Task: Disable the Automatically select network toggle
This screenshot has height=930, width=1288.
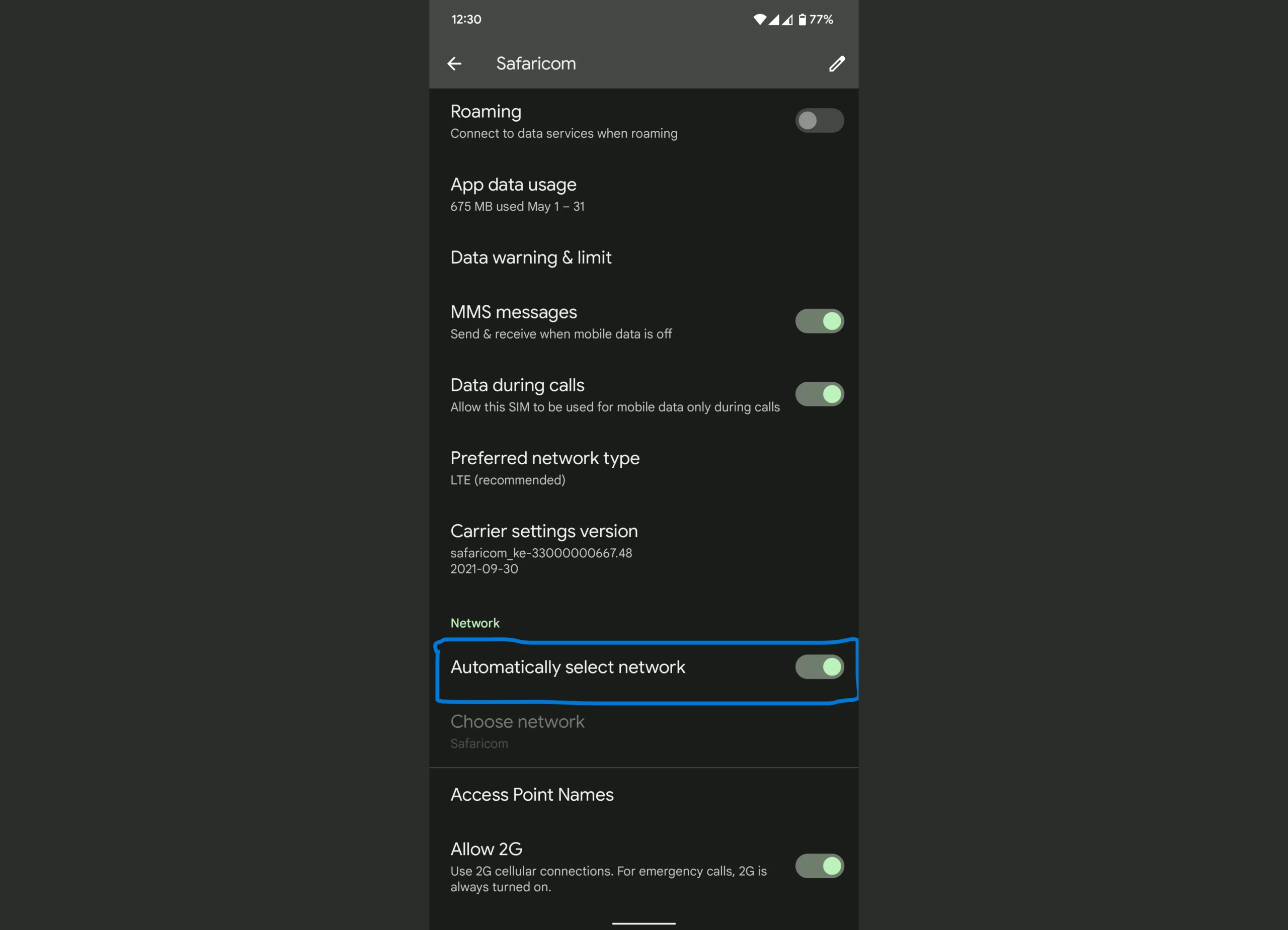Action: [x=819, y=667]
